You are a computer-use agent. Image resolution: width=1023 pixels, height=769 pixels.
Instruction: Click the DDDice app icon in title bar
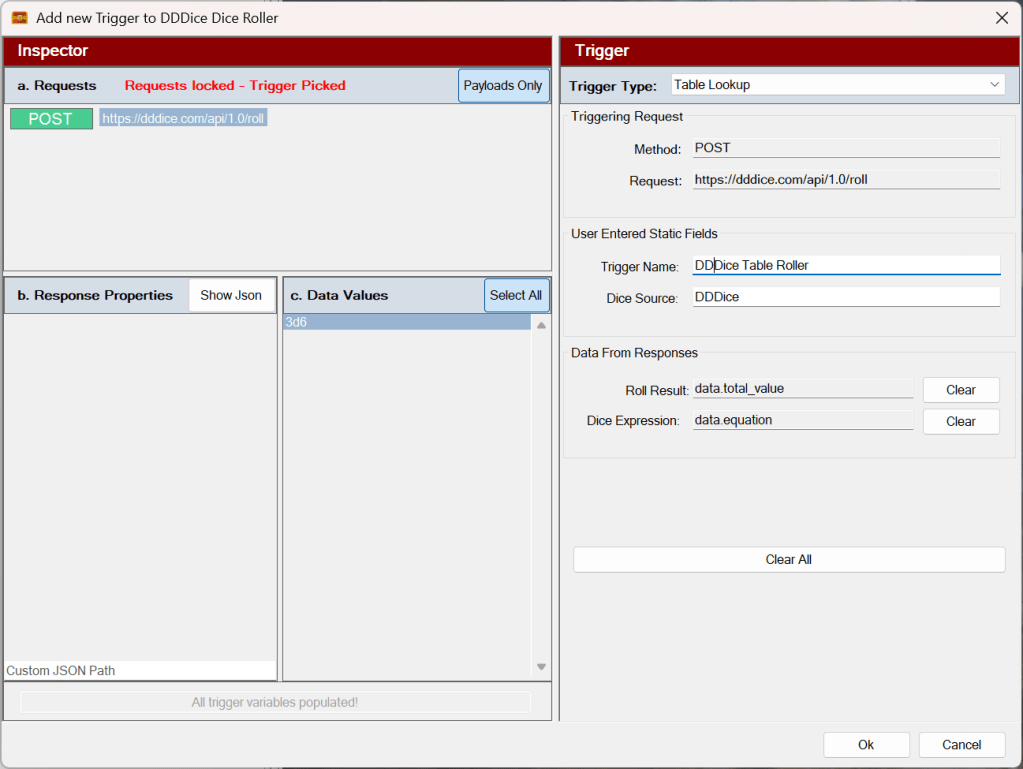coord(19,18)
